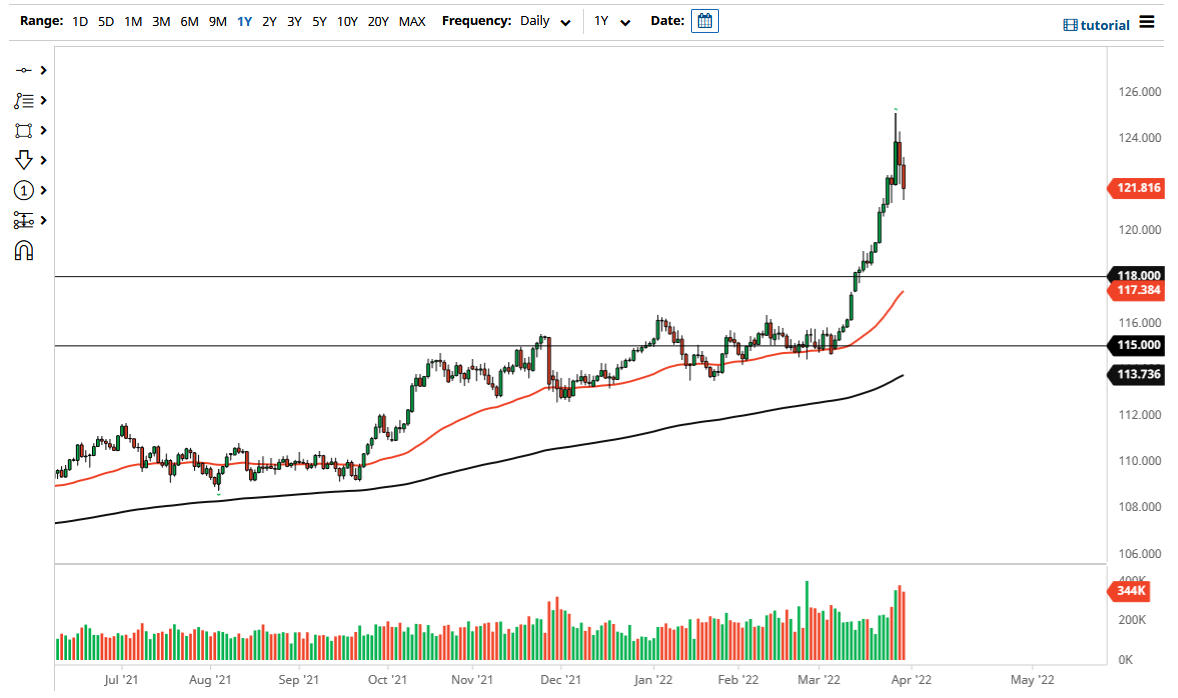Viewport: 1178px width, 698px height.
Task: Select the arrow annotation tool
Action: [22, 160]
